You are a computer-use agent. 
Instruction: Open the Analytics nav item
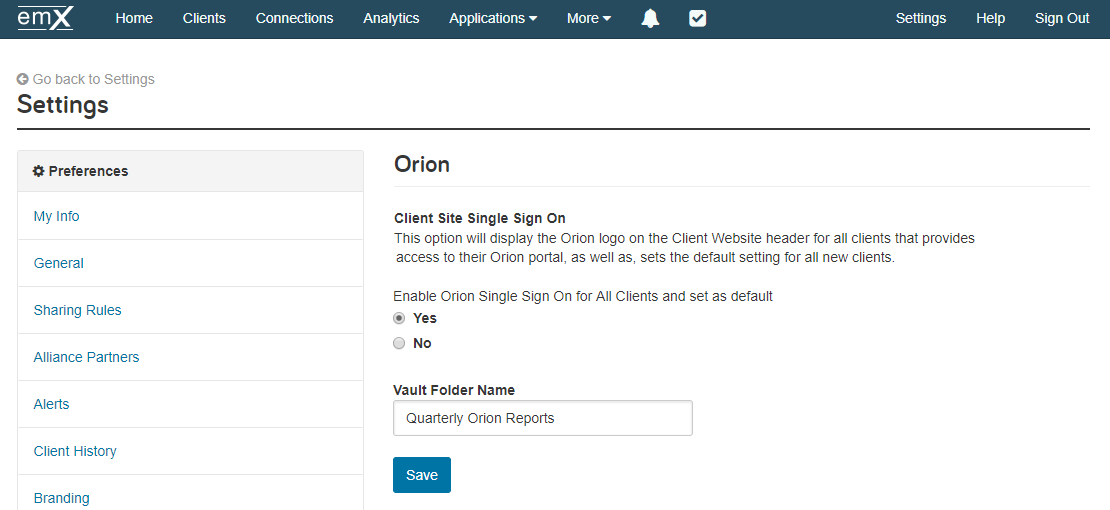(x=391, y=18)
